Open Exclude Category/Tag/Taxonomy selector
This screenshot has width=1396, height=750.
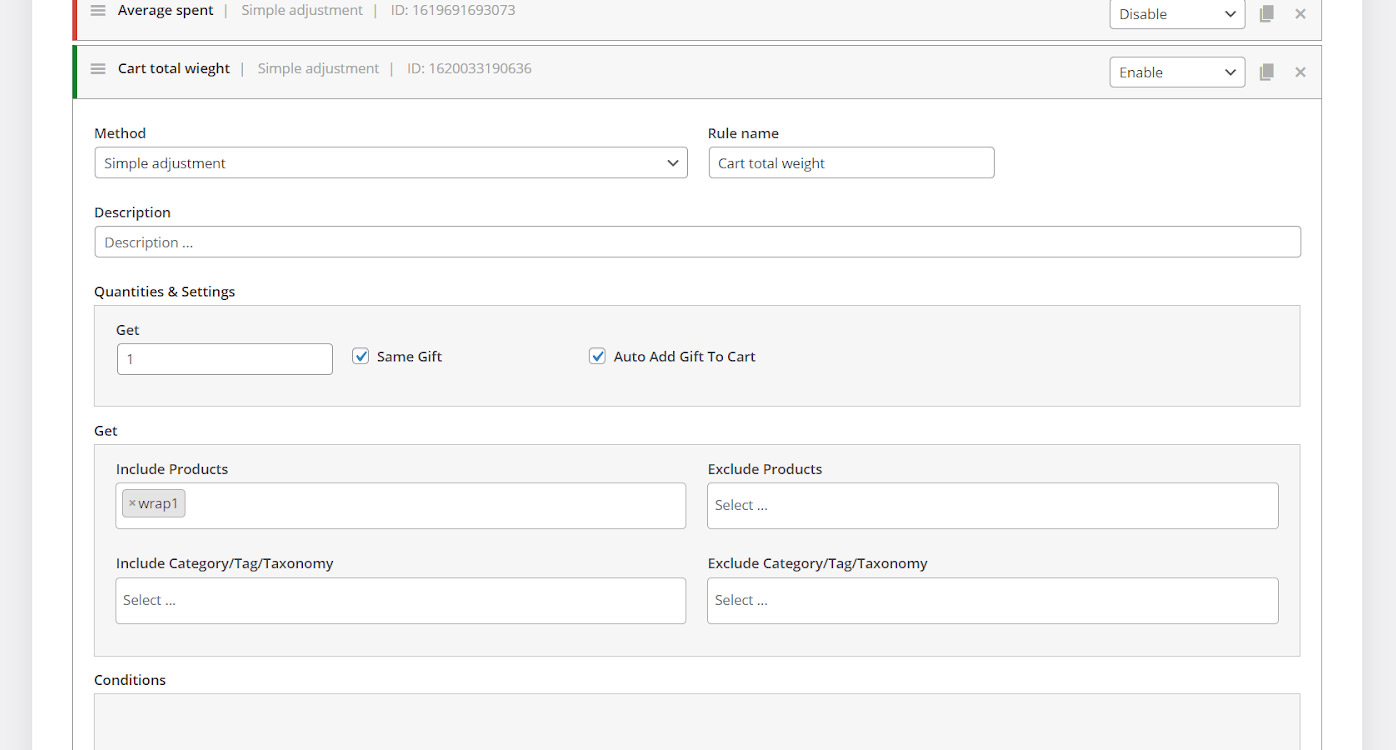pos(991,600)
